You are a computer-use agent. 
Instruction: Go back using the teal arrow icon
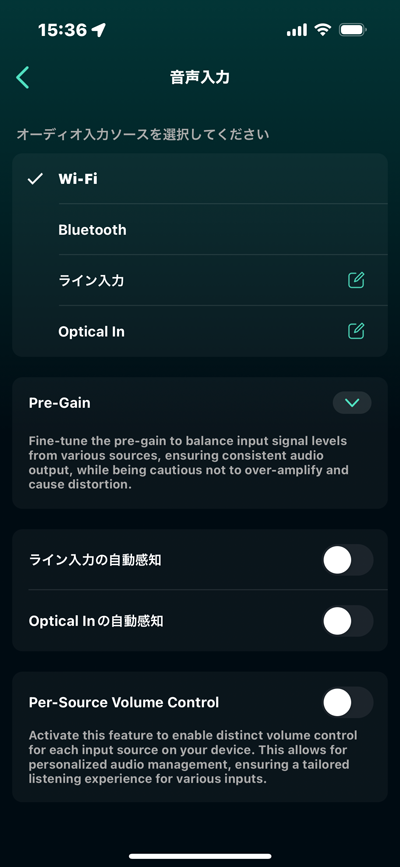[x=23, y=77]
